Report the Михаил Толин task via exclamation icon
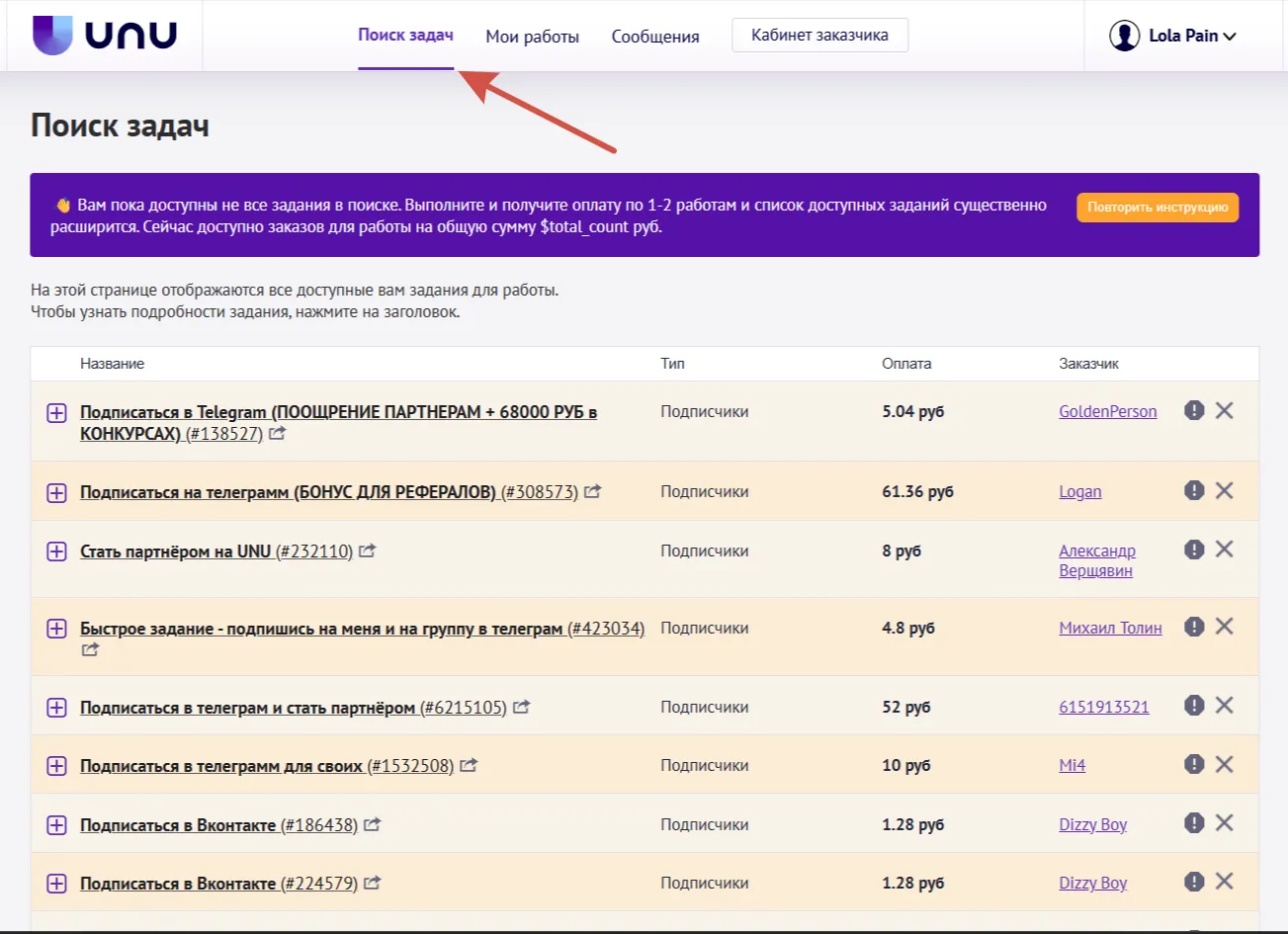The width and height of the screenshot is (1288, 934). pos(1194,626)
